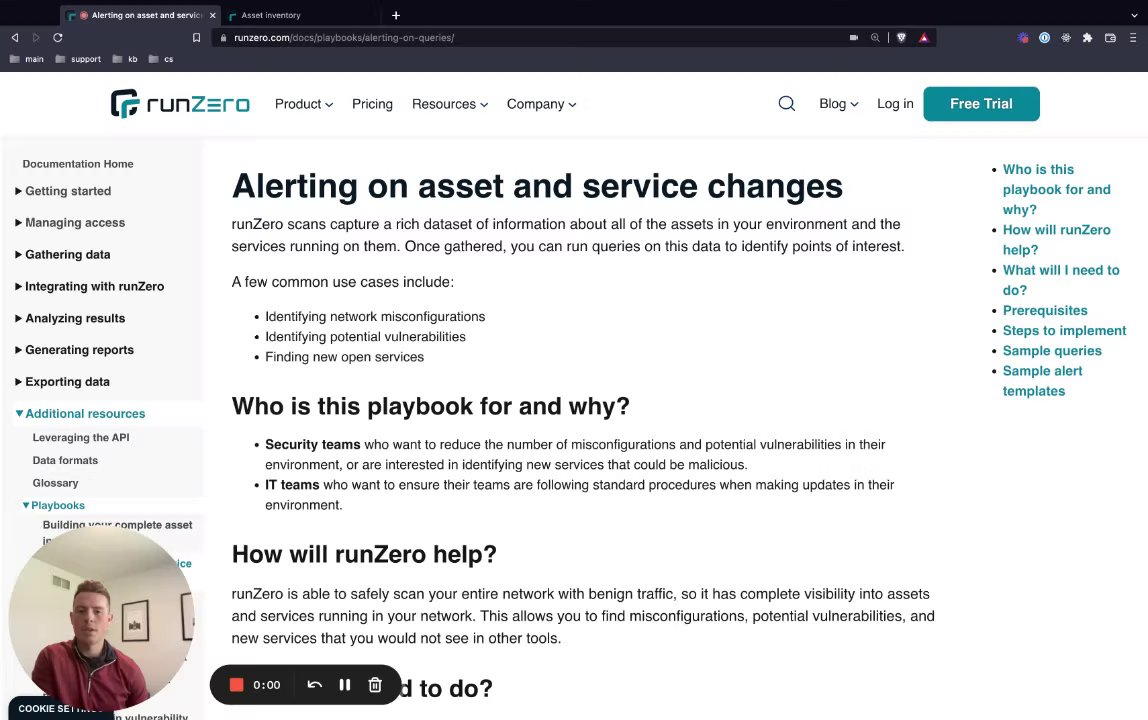The width and height of the screenshot is (1148, 720).
Task: Select the Alerting on asset and service tab
Action: coord(140,15)
